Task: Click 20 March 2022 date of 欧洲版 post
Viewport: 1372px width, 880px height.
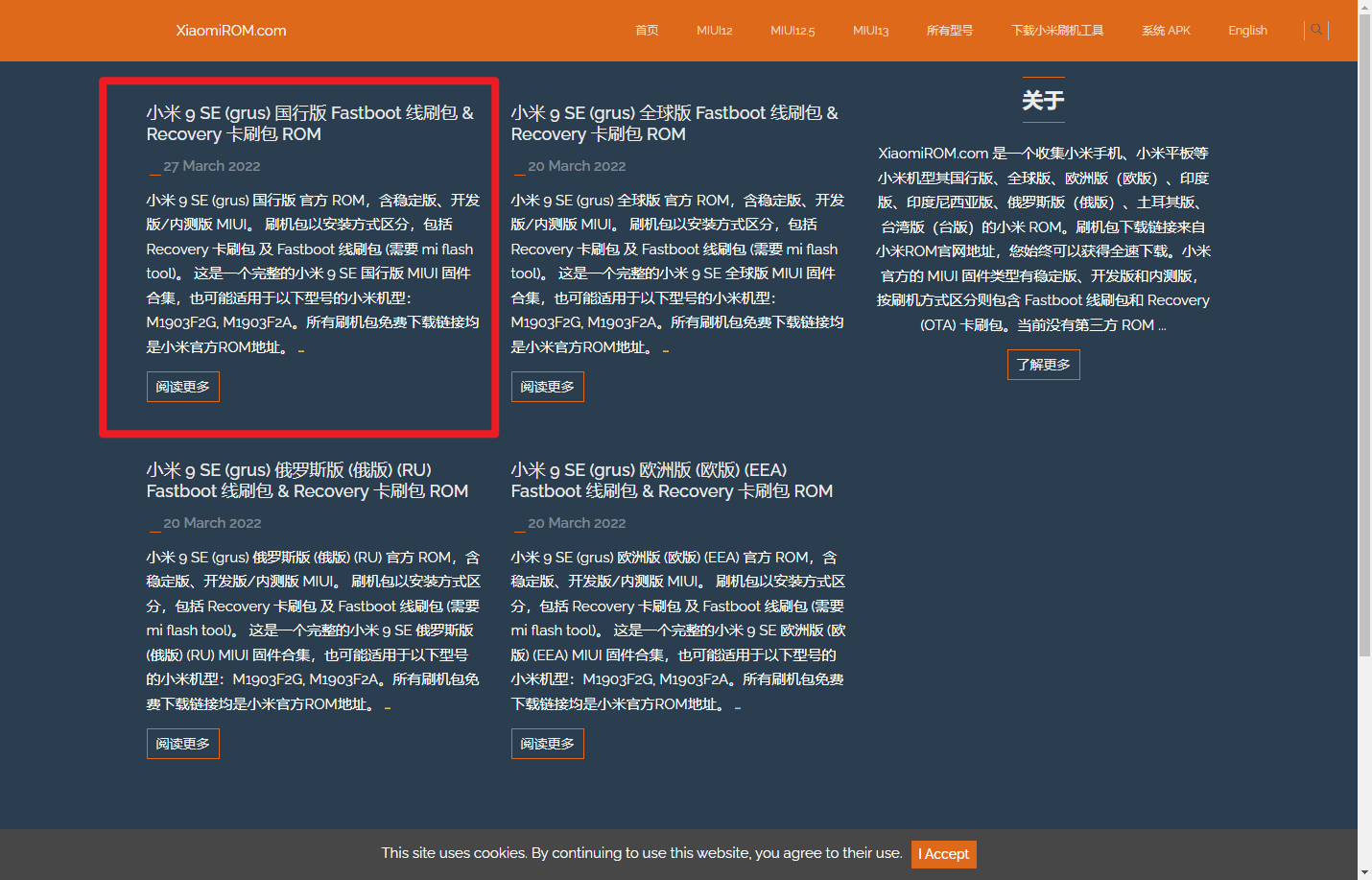Action: pos(577,523)
